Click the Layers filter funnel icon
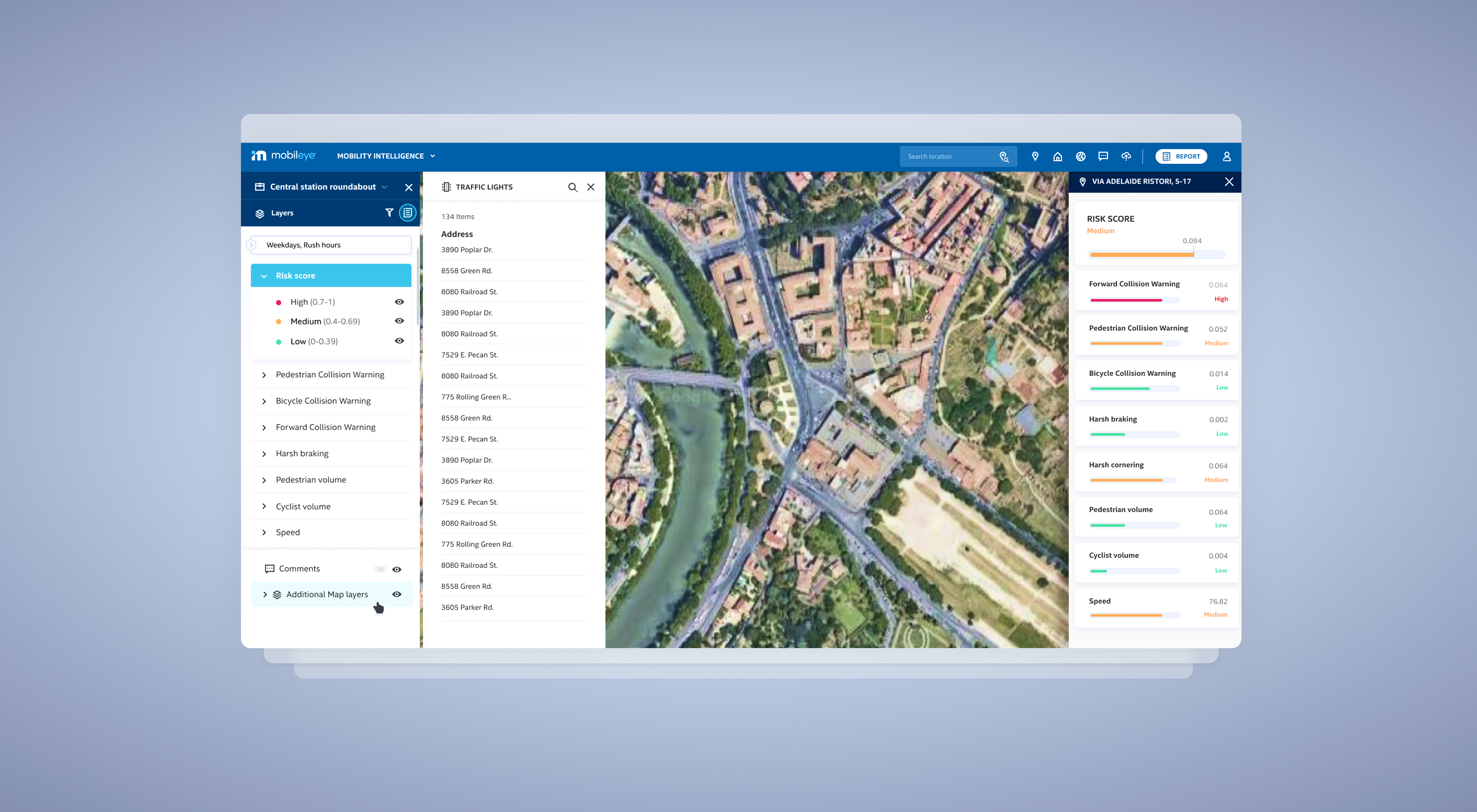1477x812 pixels. 389,213
